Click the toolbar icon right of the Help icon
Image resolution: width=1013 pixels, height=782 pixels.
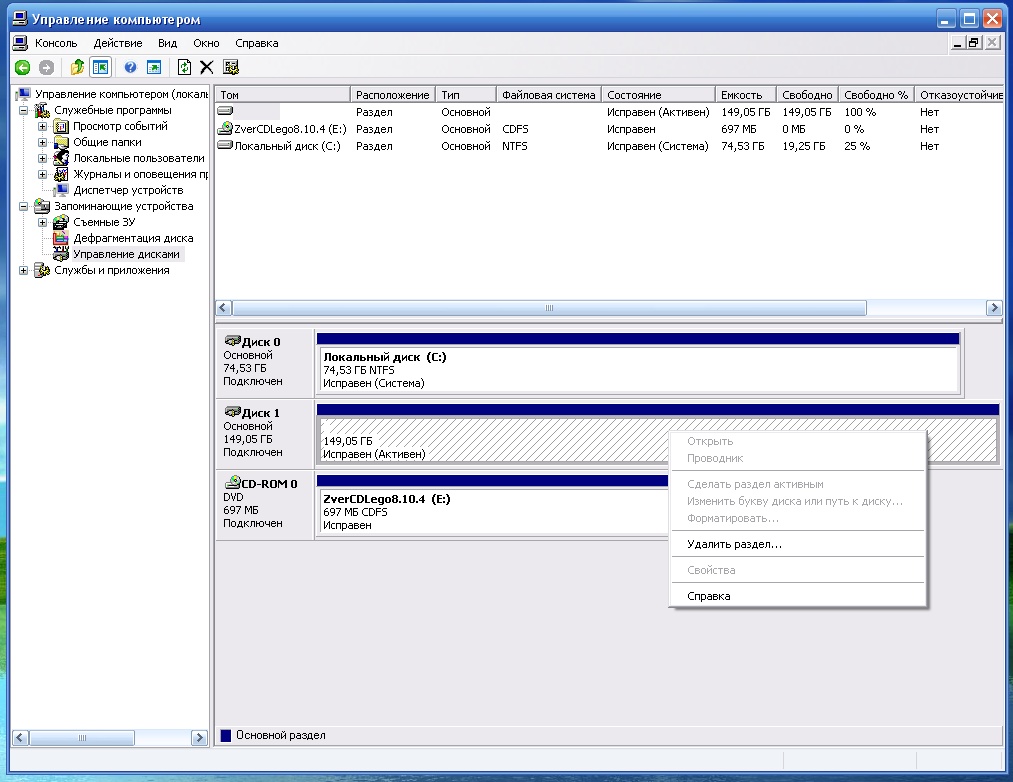pyautogui.click(x=154, y=67)
